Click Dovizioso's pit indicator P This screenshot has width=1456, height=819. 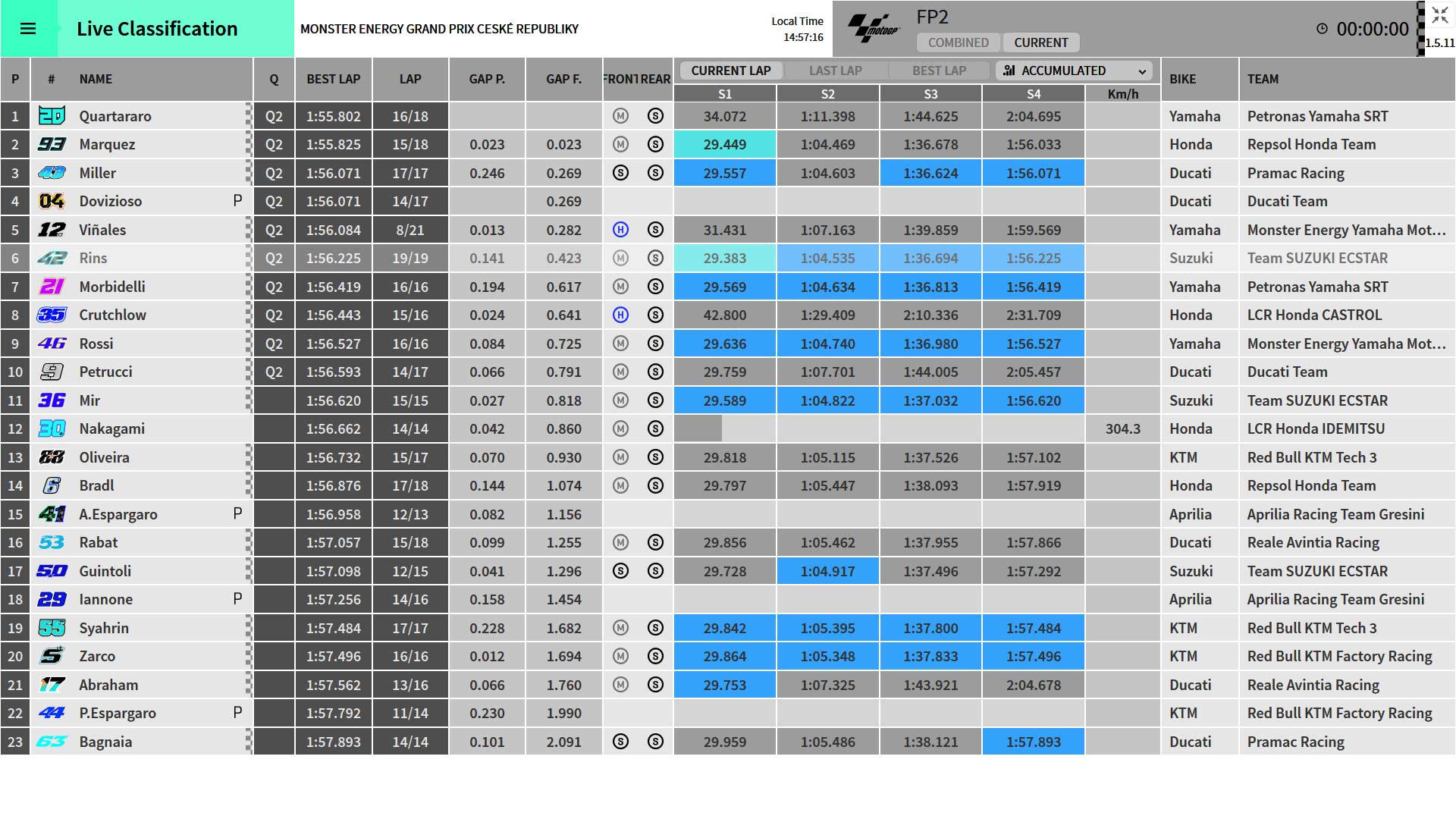[x=237, y=200]
